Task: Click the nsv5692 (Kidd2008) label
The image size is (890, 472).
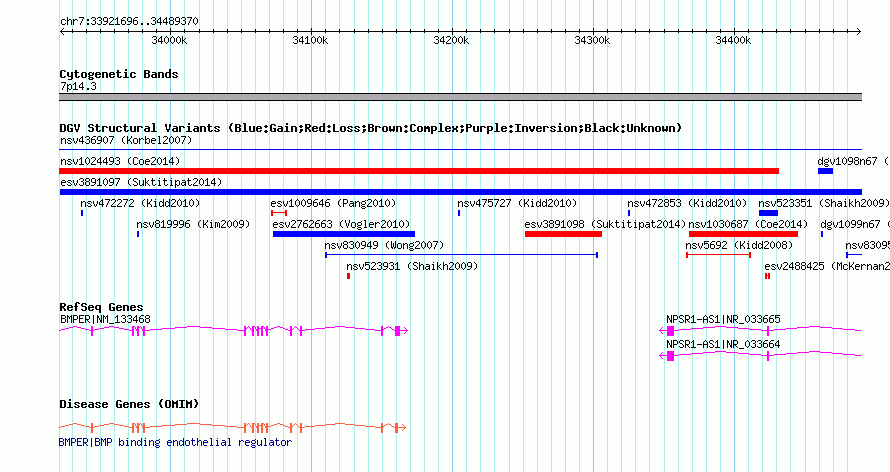Action: pyautogui.click(x=739, y=245)
